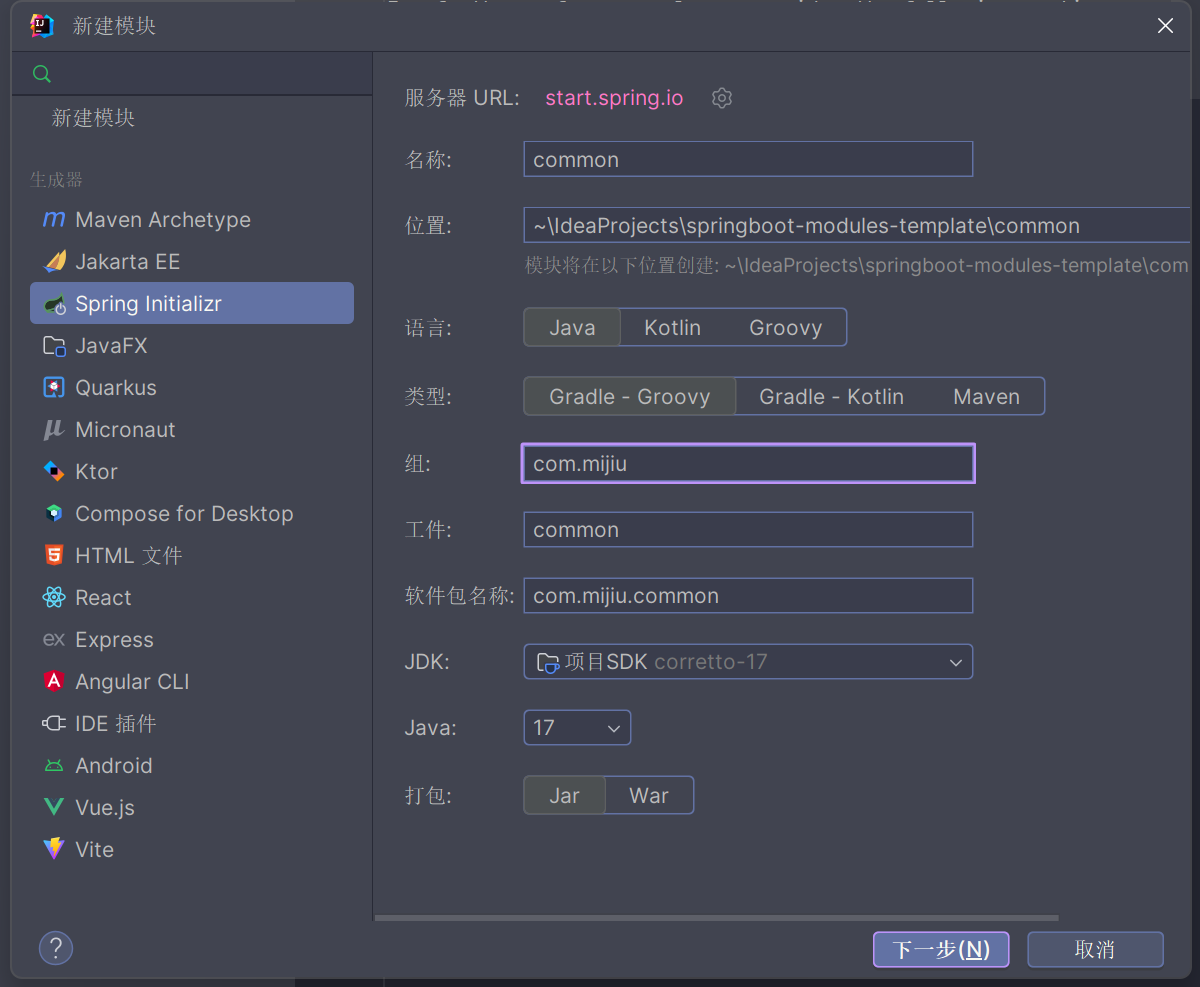Select Maven Archetype generator

192,219
